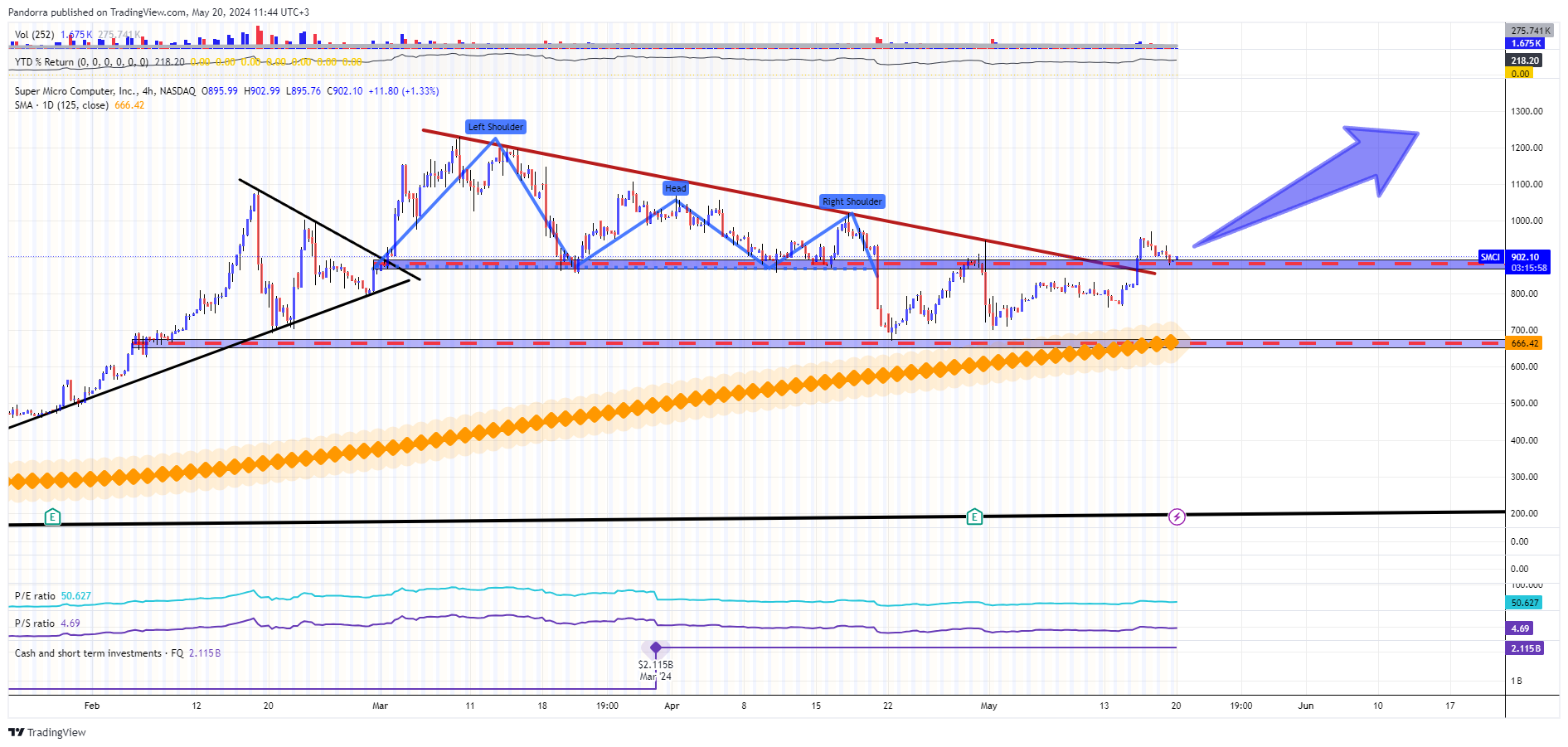Click the 50.627 P/E axis tag
The width and height of the screenshot is (1568, 747).
(x=1524, y=603)
